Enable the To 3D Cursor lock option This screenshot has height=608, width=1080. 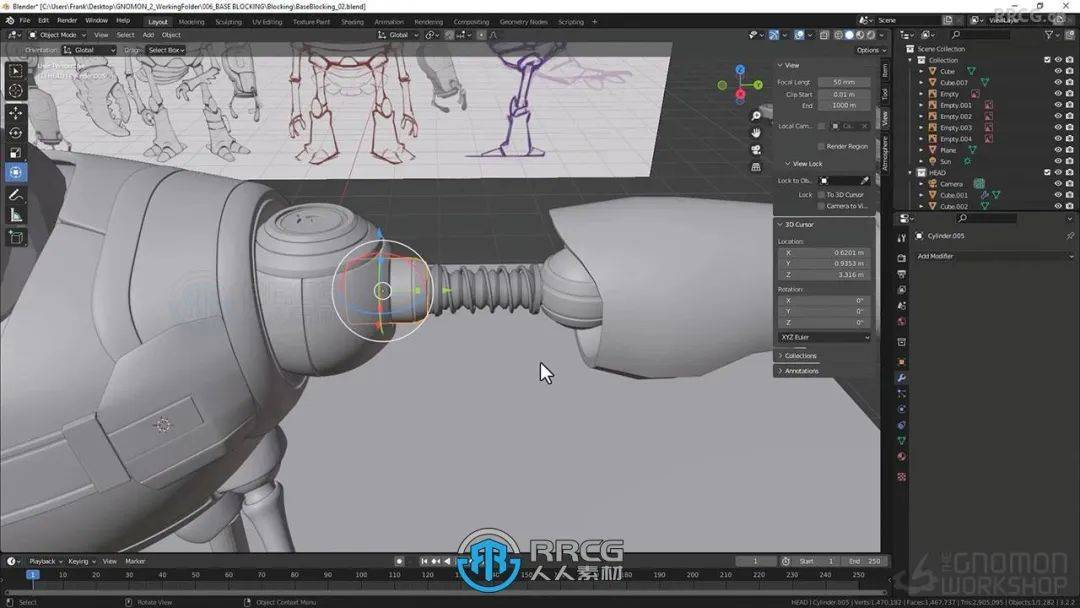point(822,194)
